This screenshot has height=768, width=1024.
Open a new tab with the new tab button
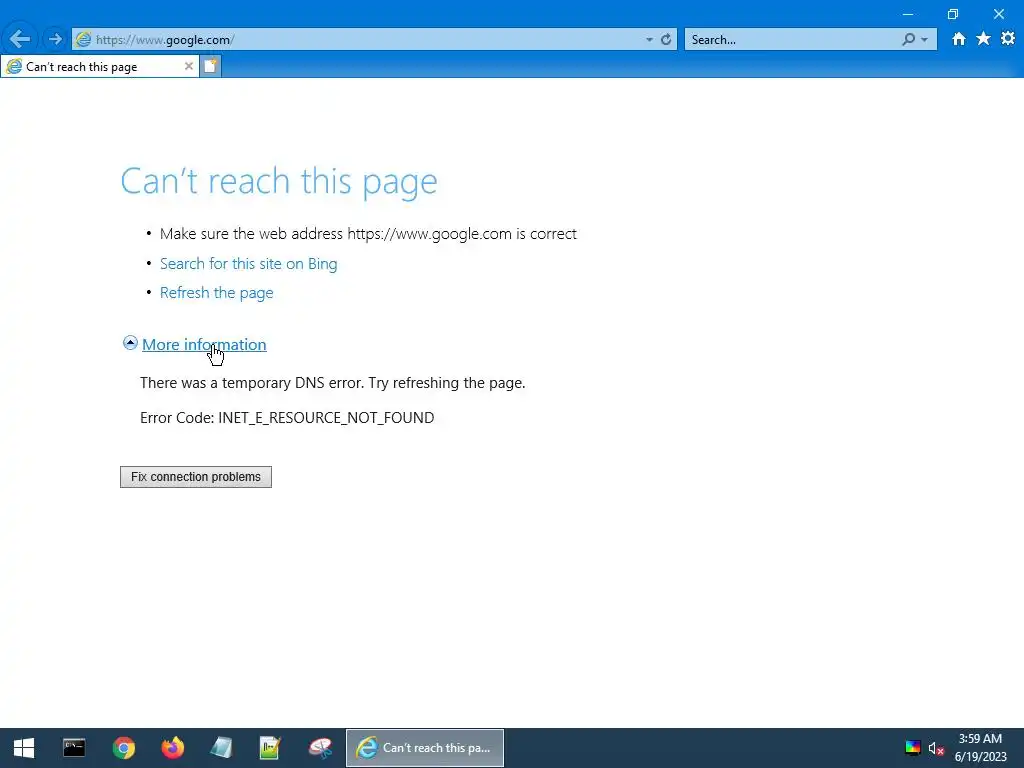[x=210, y=66]
